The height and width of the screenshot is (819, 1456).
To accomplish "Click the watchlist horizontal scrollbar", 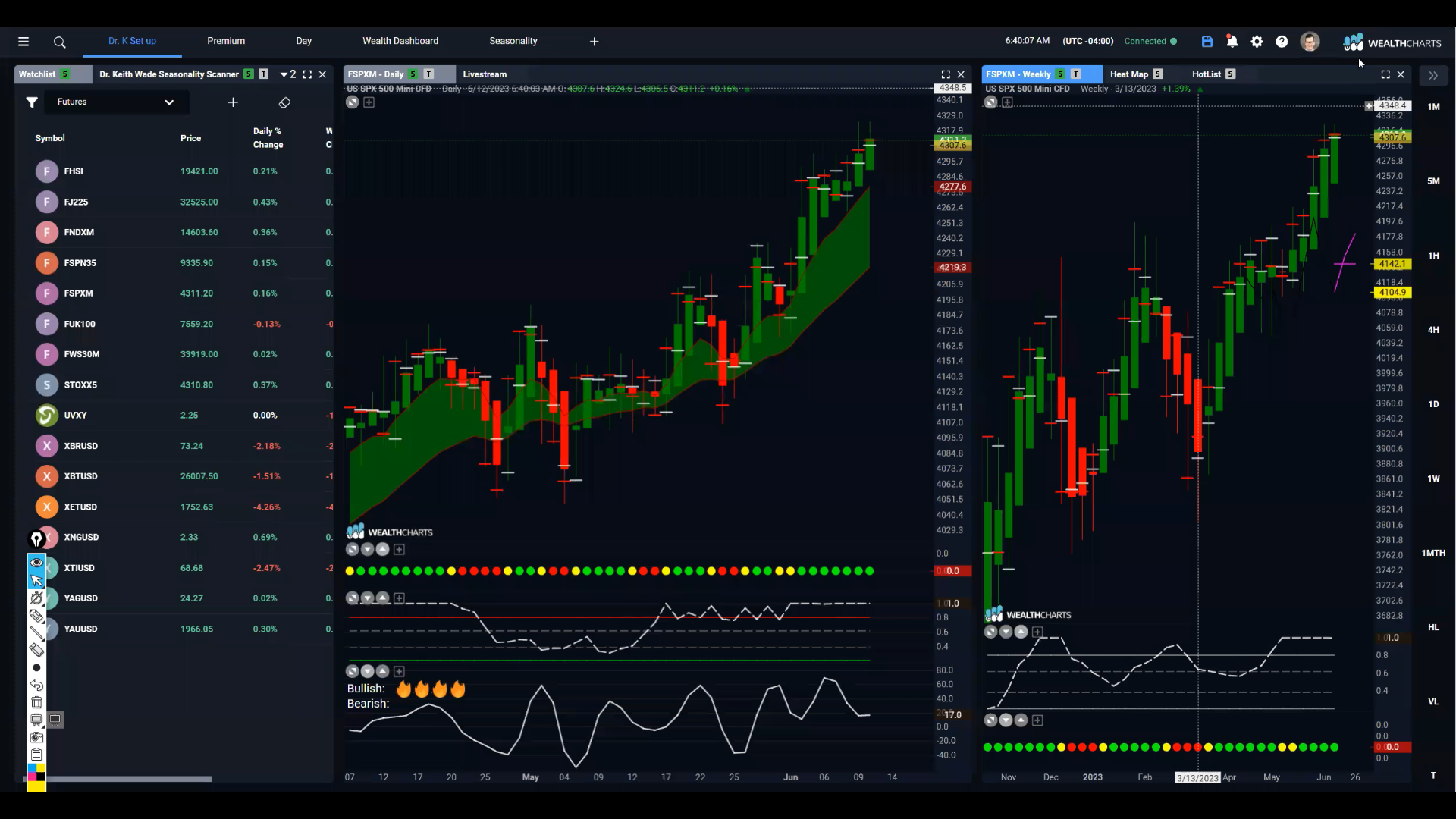I will (x=118, y=779).
